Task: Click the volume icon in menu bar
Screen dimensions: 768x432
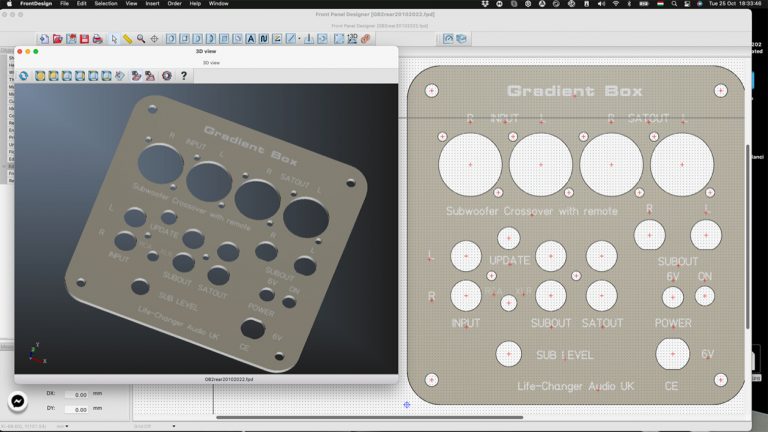Action: [601, 3]
